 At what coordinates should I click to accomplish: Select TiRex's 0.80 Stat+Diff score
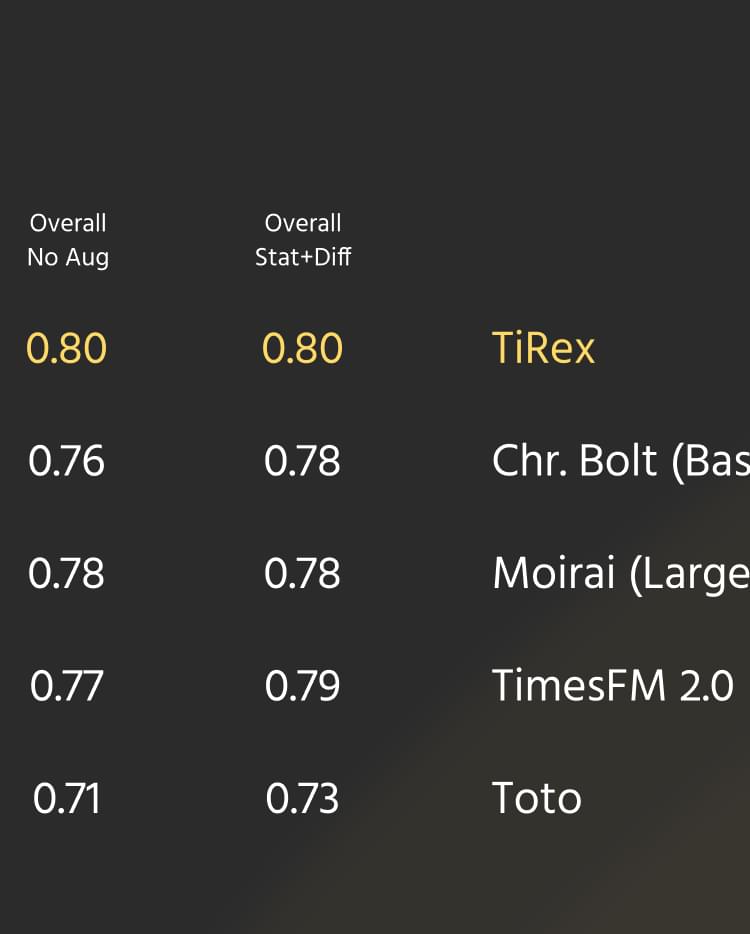tap(302, 348)
